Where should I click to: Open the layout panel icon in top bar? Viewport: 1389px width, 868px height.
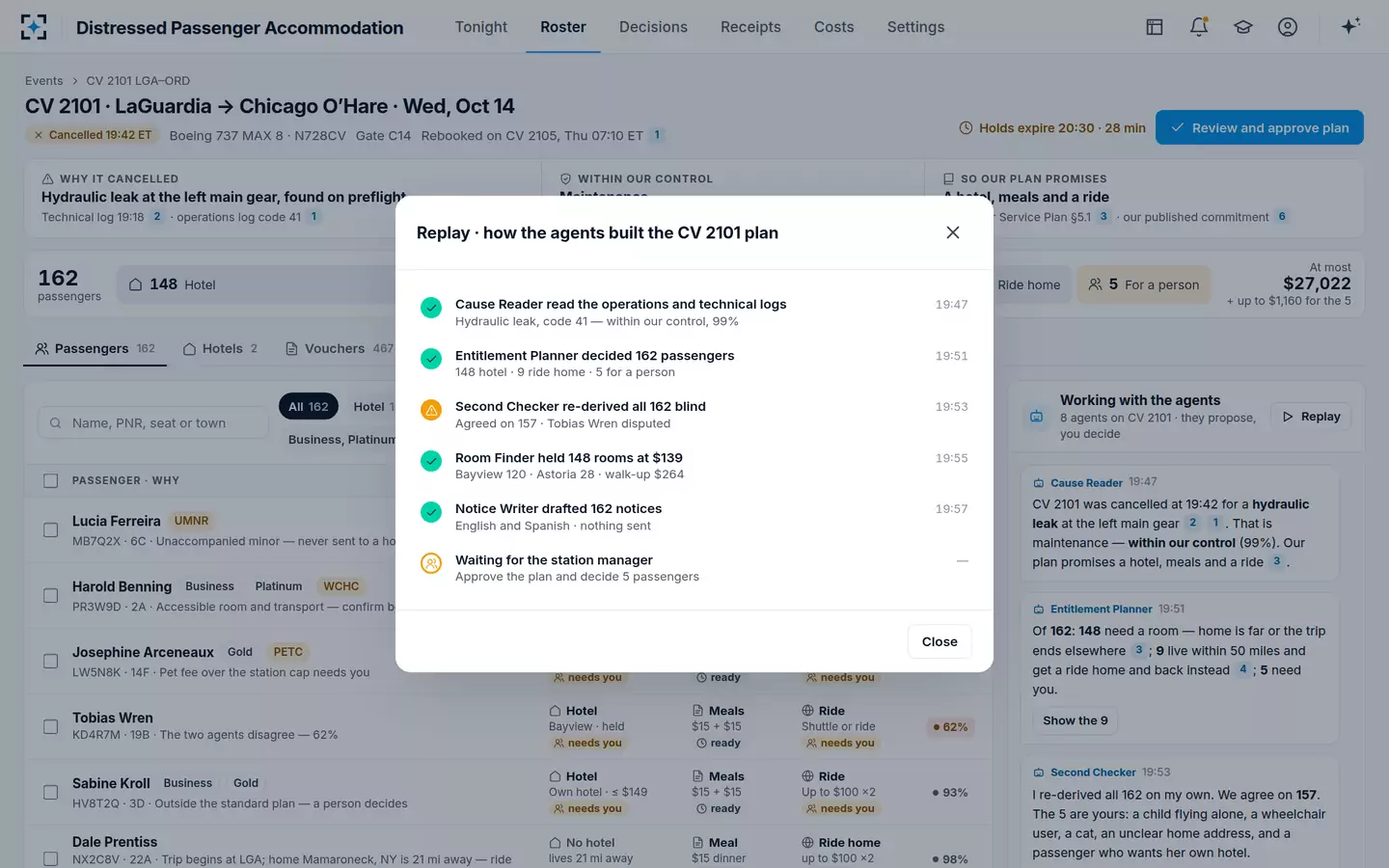click(1155, 27)
